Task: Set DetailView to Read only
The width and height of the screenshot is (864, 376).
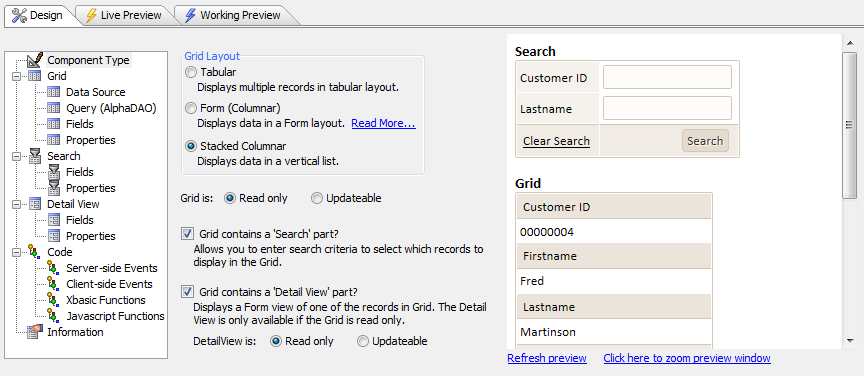Action: pyautogui.click(x=276, y=341)
